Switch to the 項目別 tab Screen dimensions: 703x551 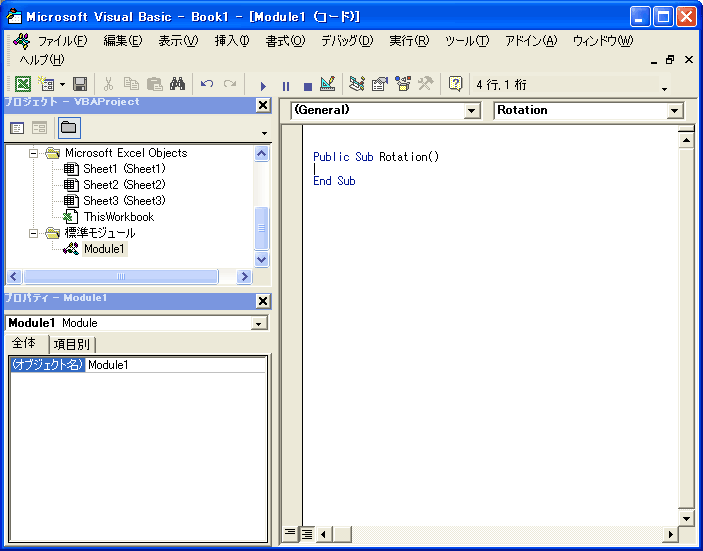click(72, 345)
